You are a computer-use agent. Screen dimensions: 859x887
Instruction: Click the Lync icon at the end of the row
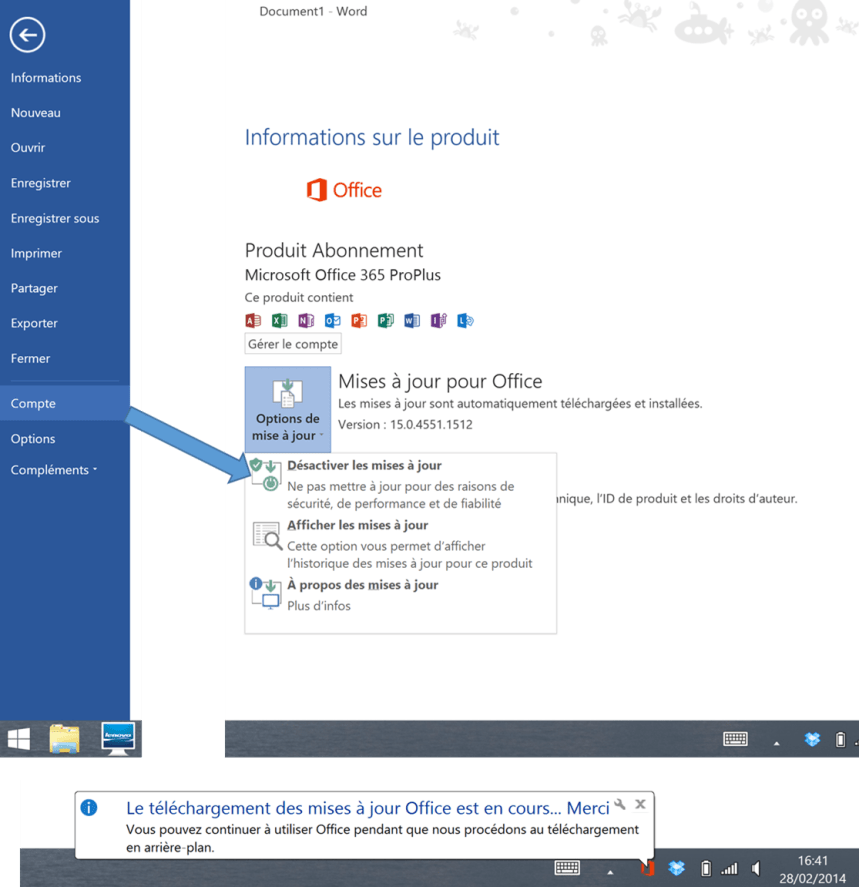point(463,321)
